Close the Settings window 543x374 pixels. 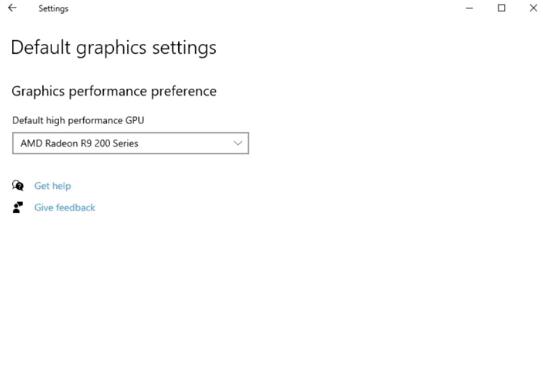[533, 8]
